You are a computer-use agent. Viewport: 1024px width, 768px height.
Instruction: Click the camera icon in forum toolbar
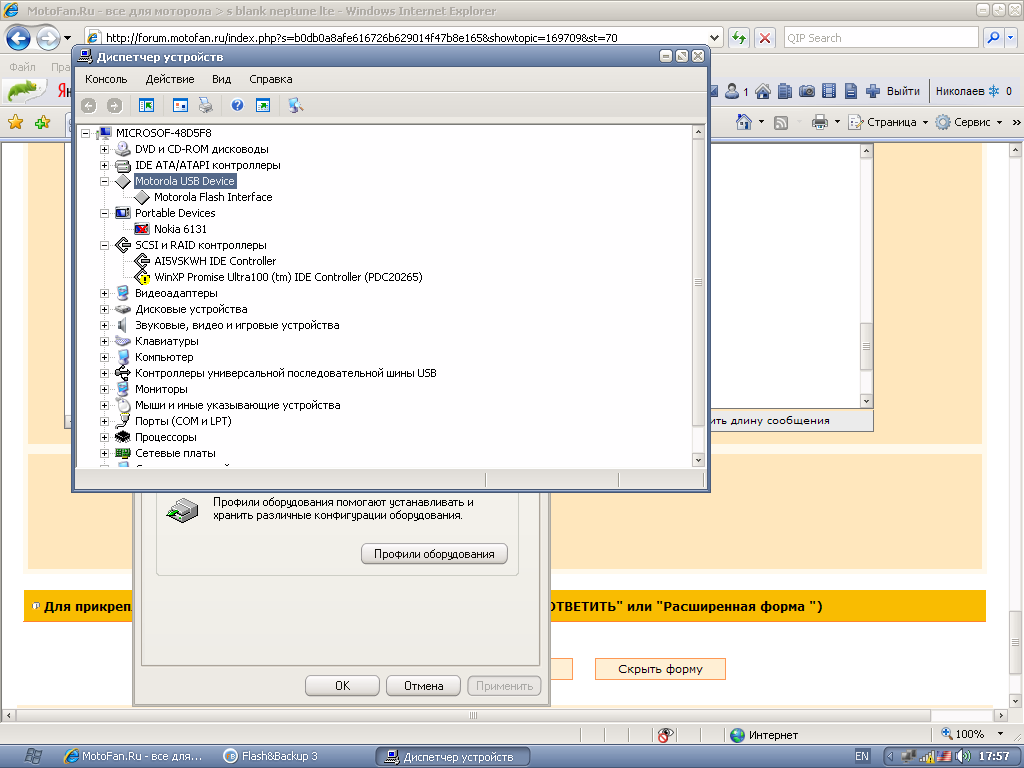[807, 91]
